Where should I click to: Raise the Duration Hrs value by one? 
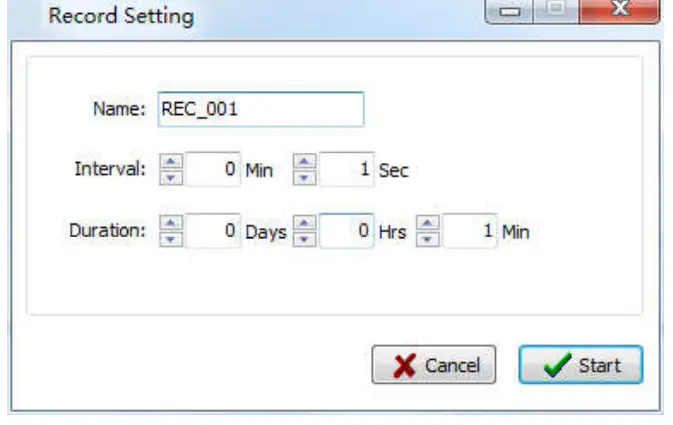[x=304, y=224]
